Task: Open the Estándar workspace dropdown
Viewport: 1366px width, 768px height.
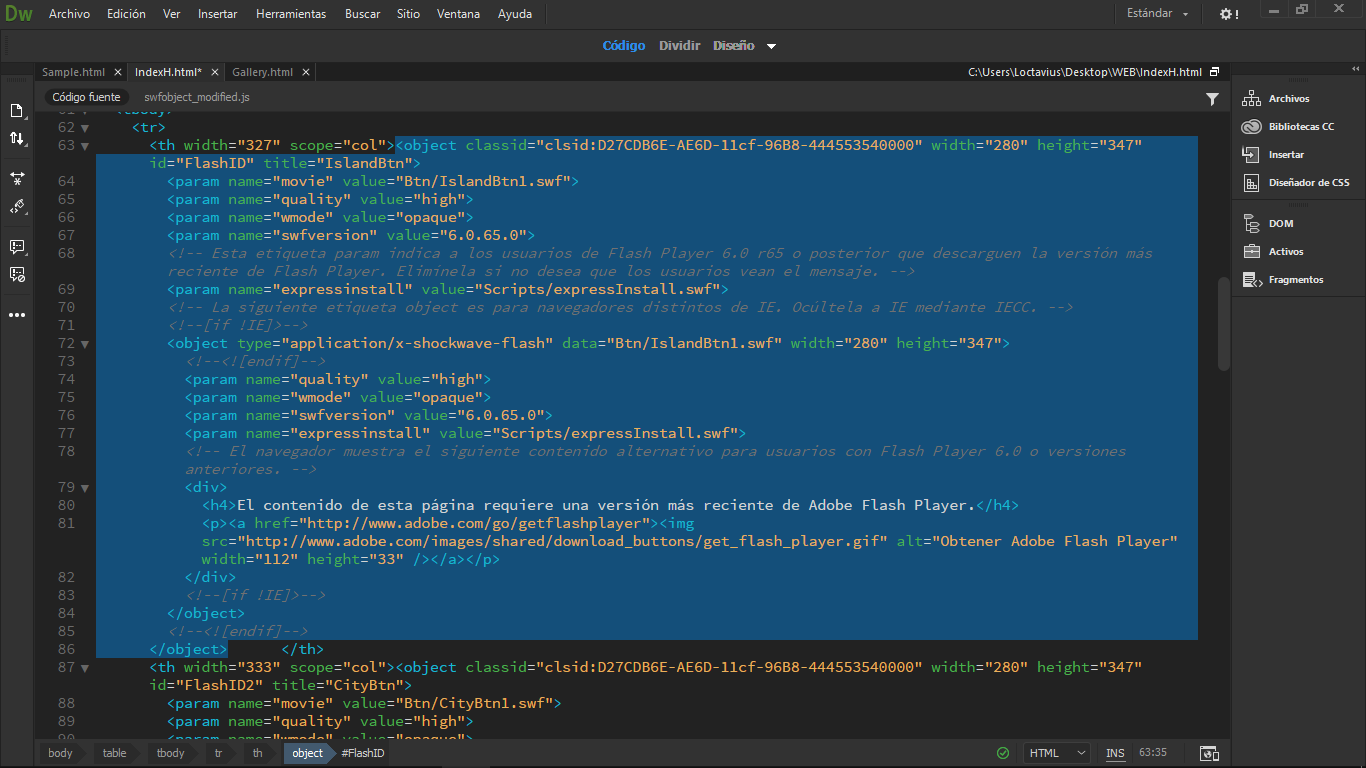Action: coord(1157,14)
